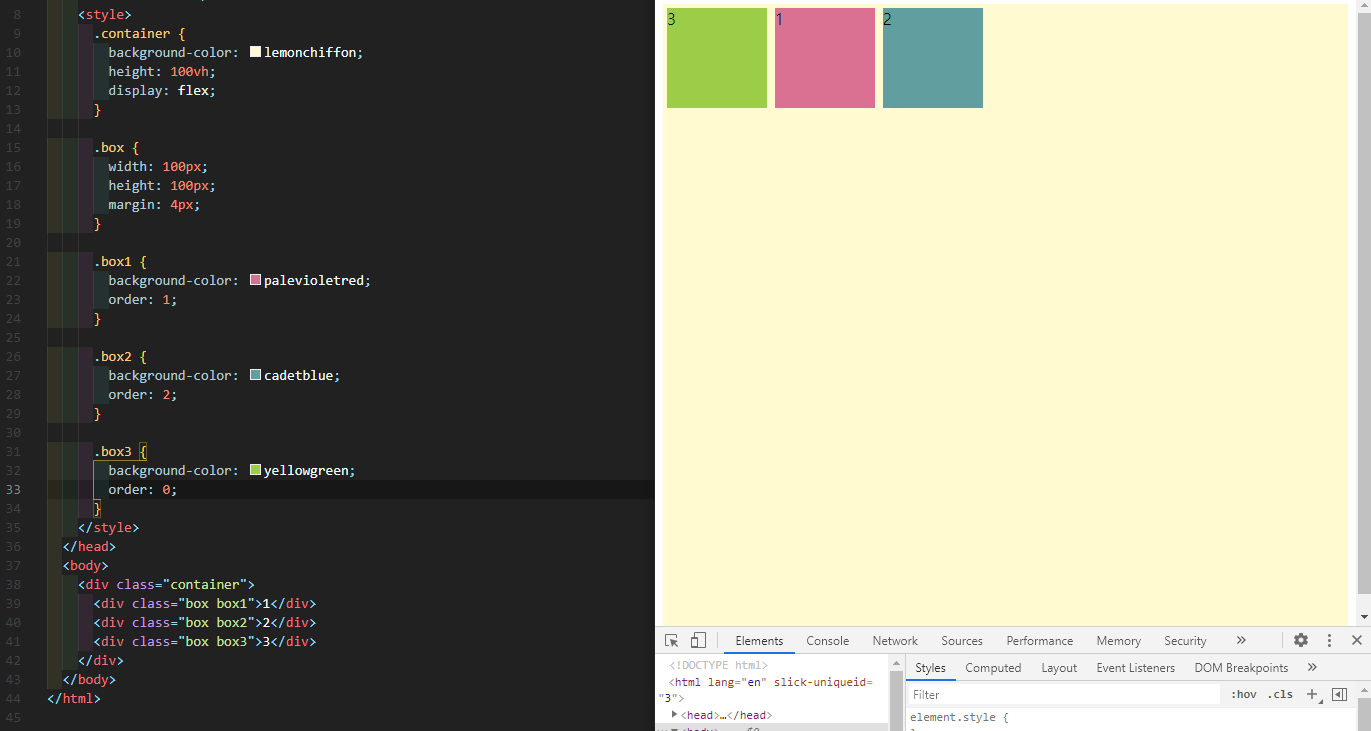Expand the head node in DOM tree
The width and height of the screenshot is (1371, 731).
coord(675,715)
